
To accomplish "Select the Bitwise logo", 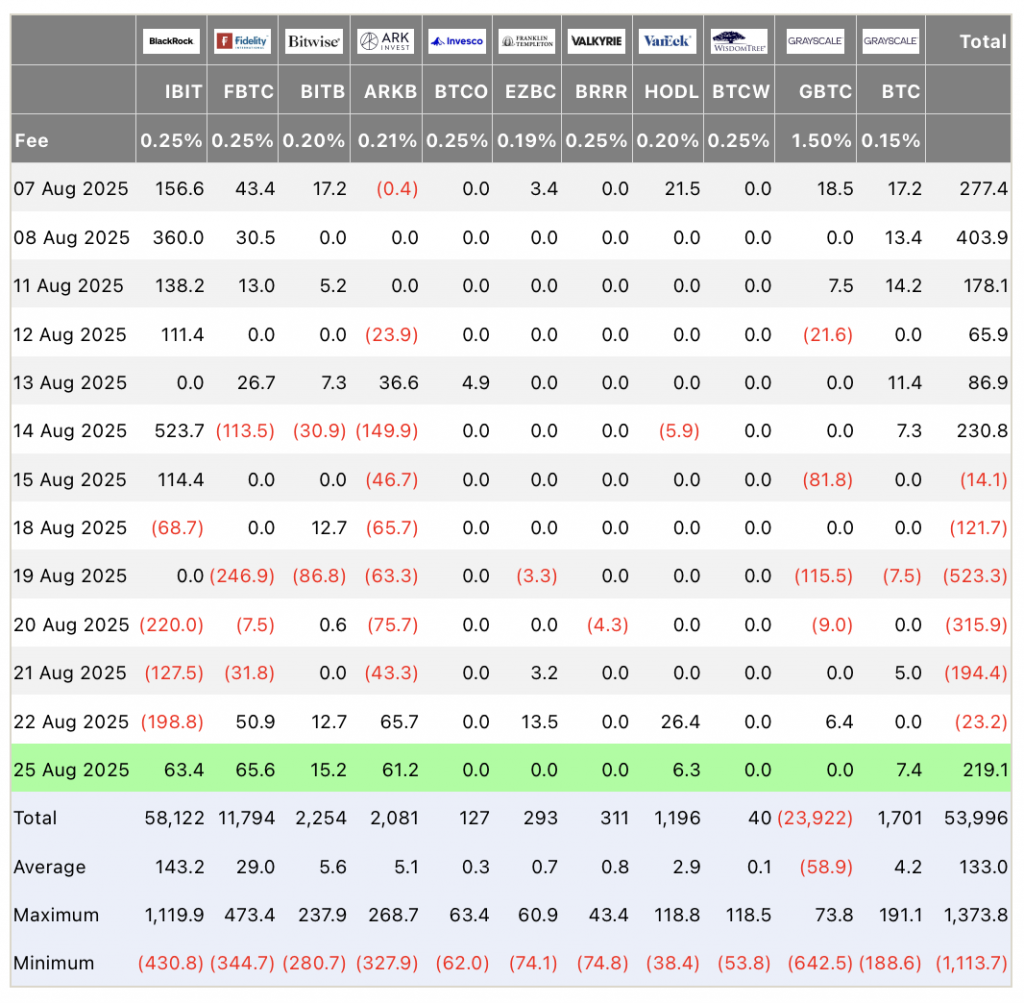I will coord(314,41).
